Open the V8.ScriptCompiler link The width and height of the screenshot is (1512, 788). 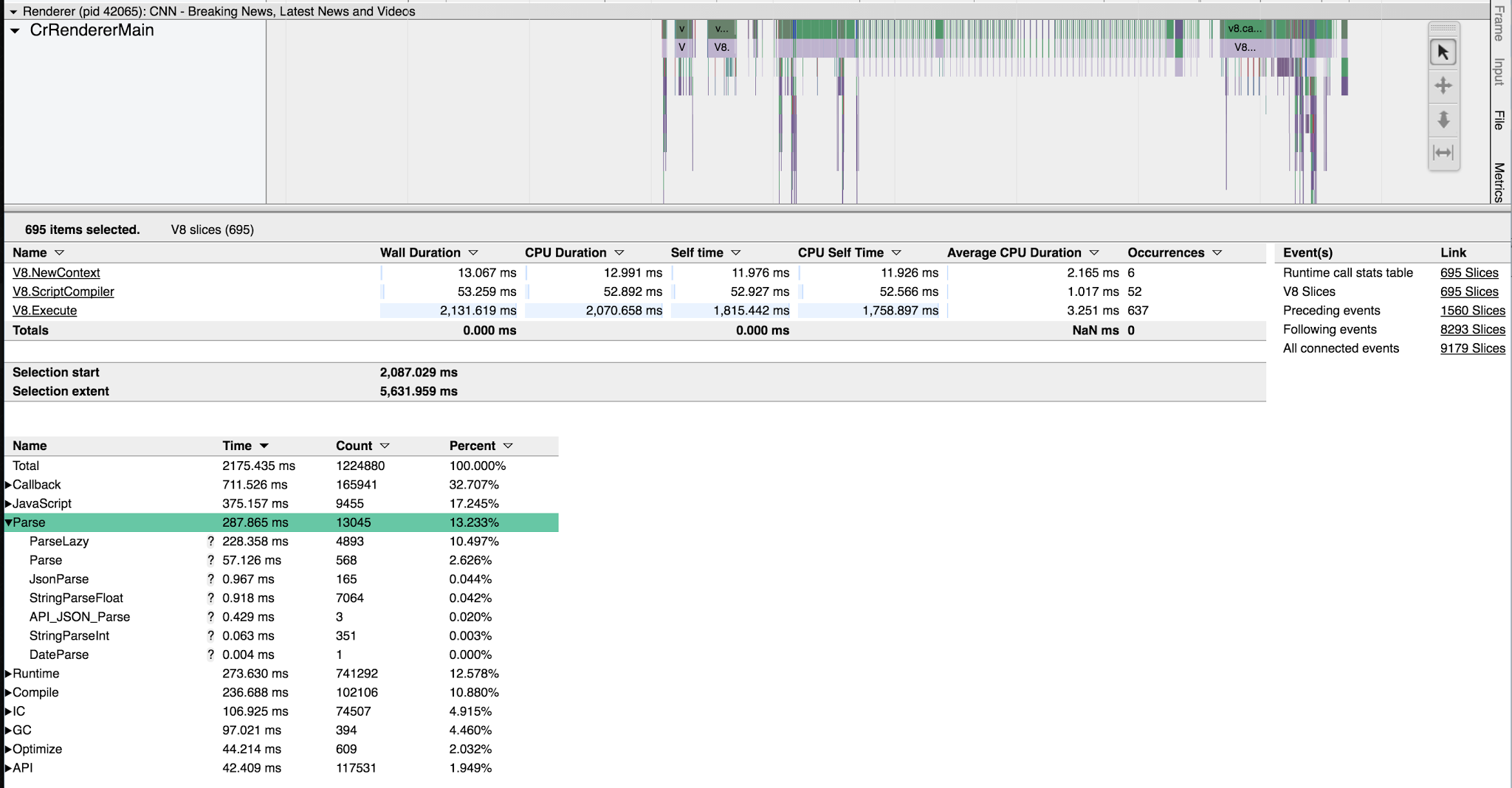[x=63, y=291]
